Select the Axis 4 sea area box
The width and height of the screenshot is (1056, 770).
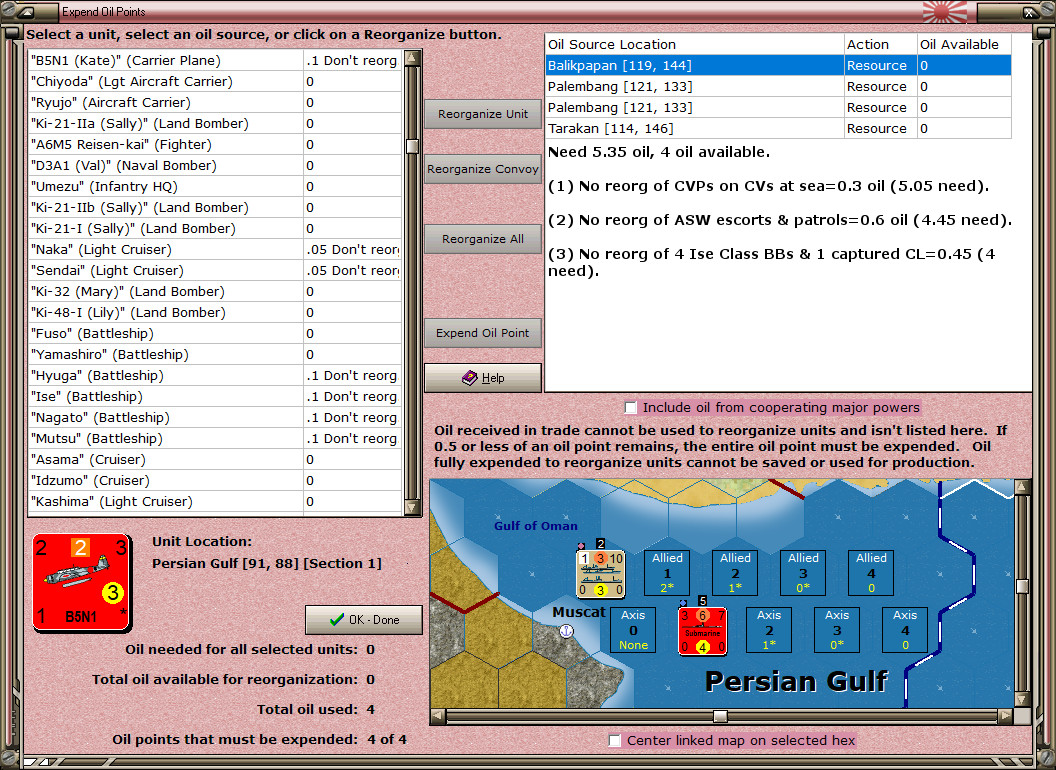[904, 629]
